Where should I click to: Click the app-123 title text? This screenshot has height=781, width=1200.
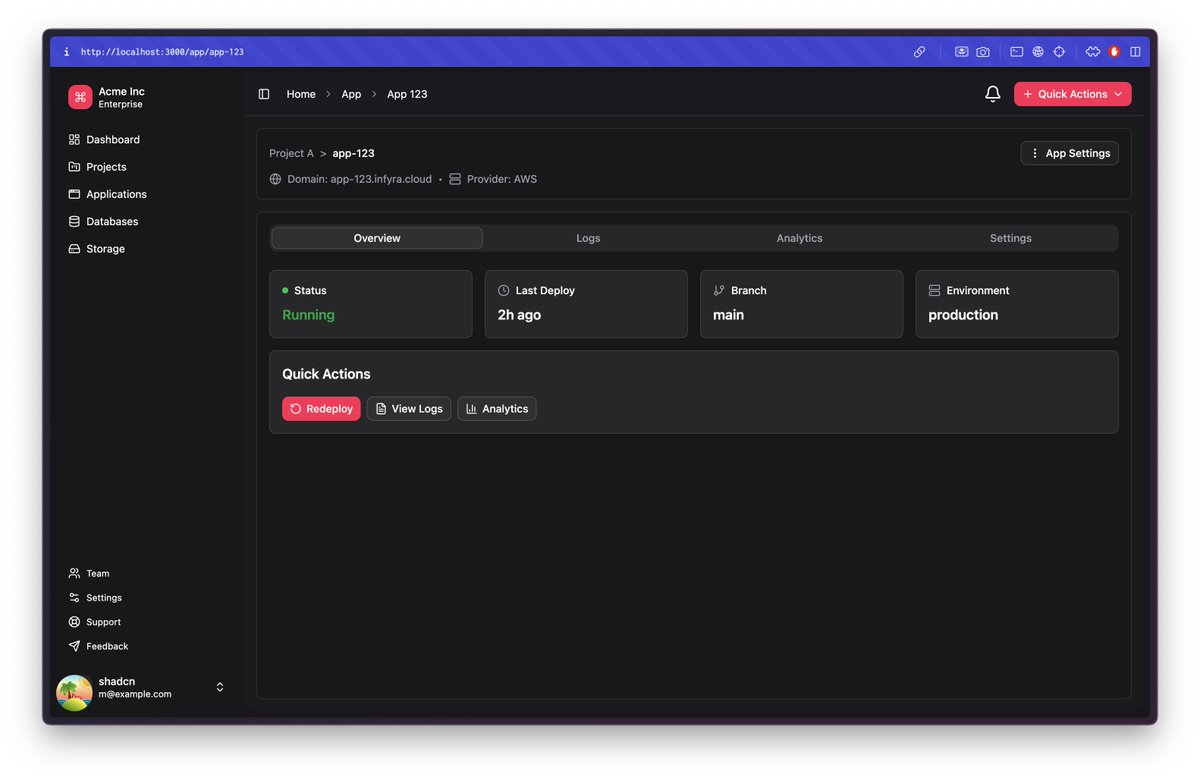(x=354, y=153)
